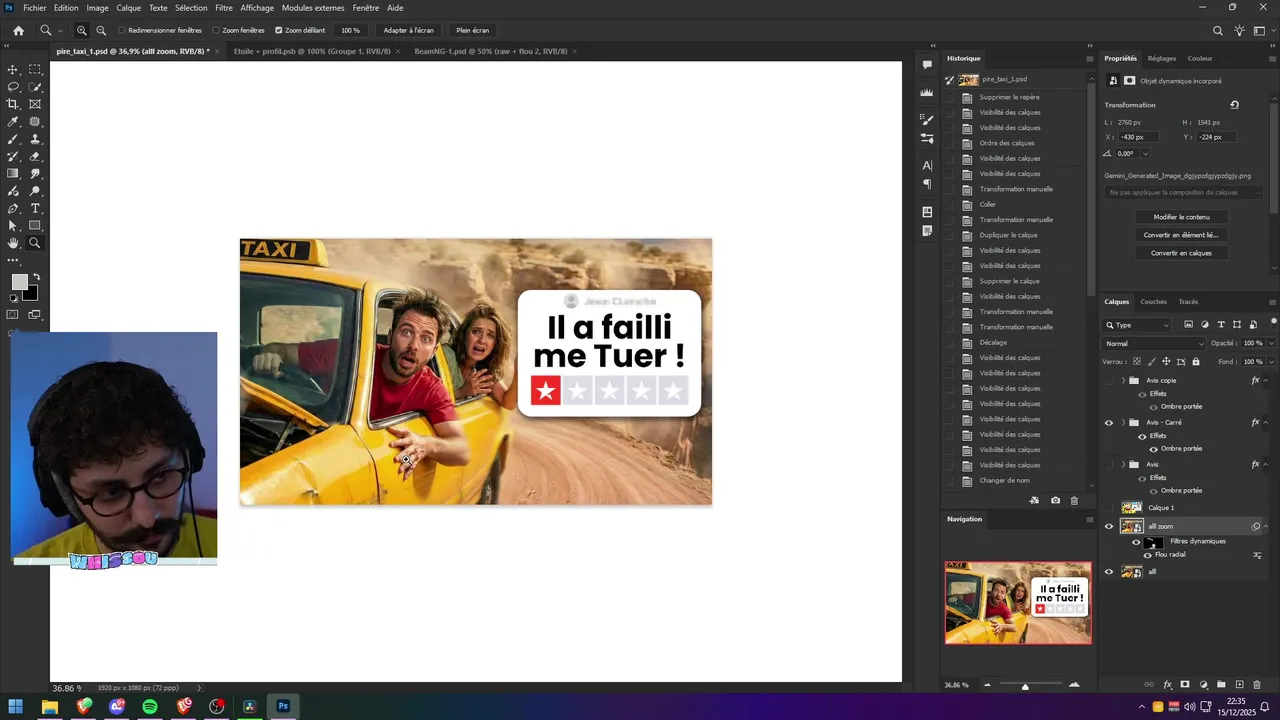The height and width of the screenshot is (720, 1280).
Task: Select the Gradient tool
Action: [x=13, y=173]
